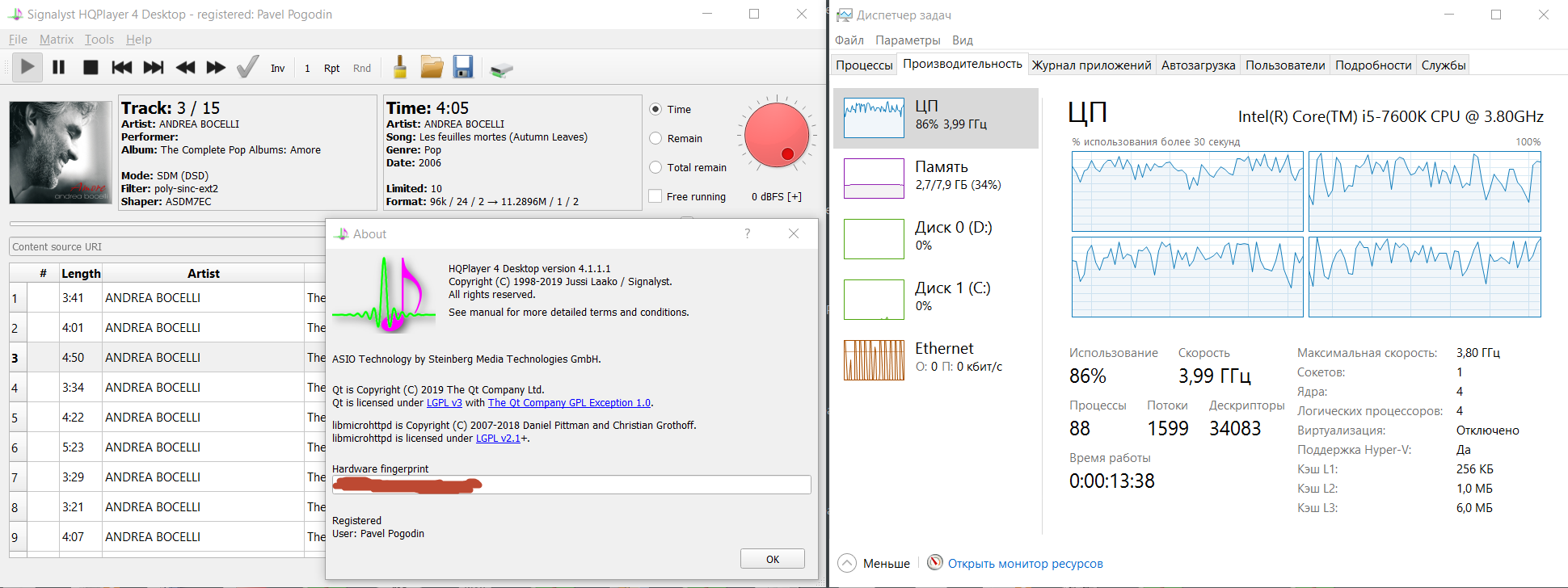The width and height of the screenshot is (1568, 588).
Task: Open the Файл menu in Task Manager
Action: (849, 40)
